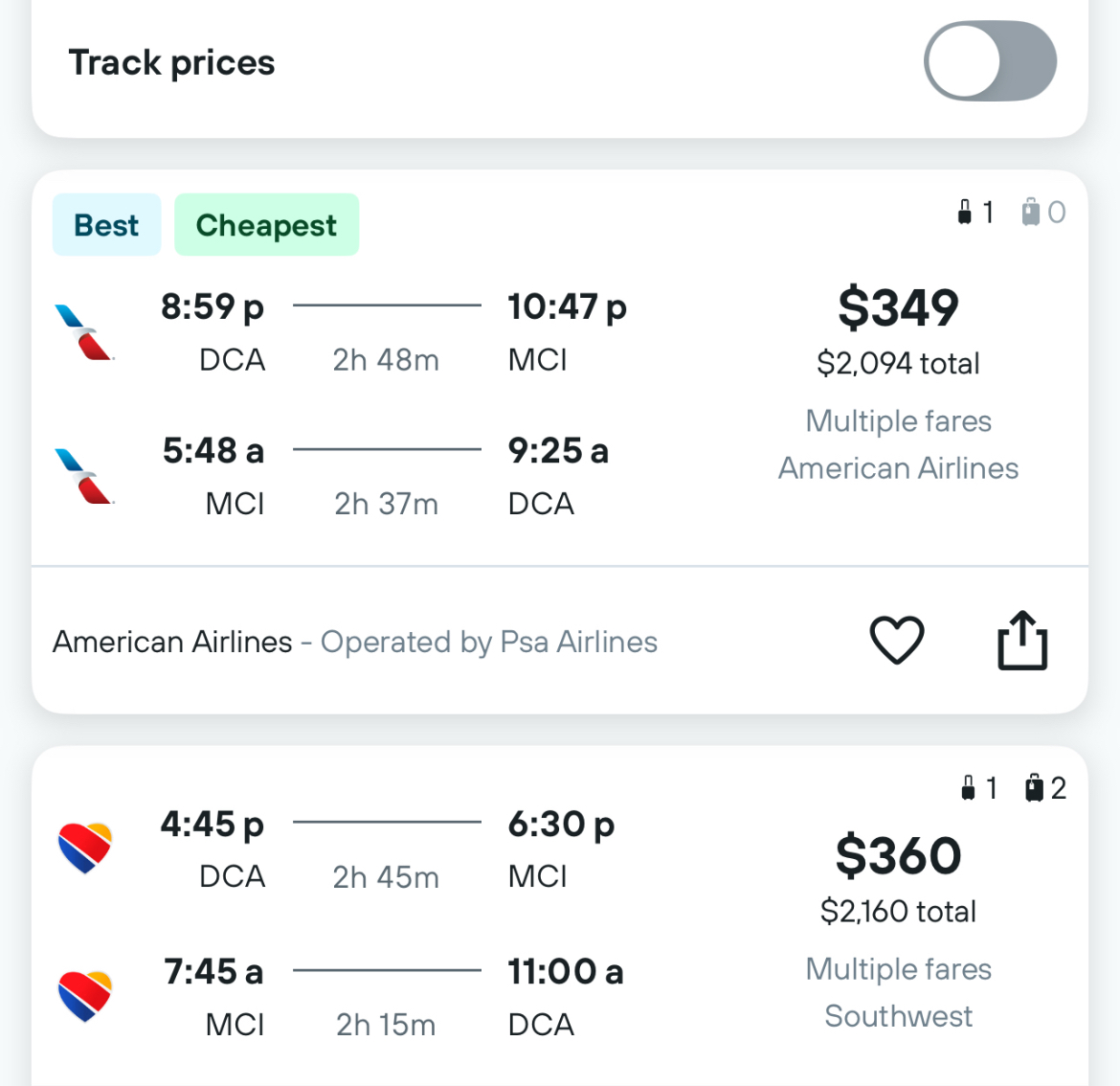The height and width of the screenshot is (1086, 1120).
Task: Tap the checked bag icon showing 0
Action: (x=1030, y=213)
